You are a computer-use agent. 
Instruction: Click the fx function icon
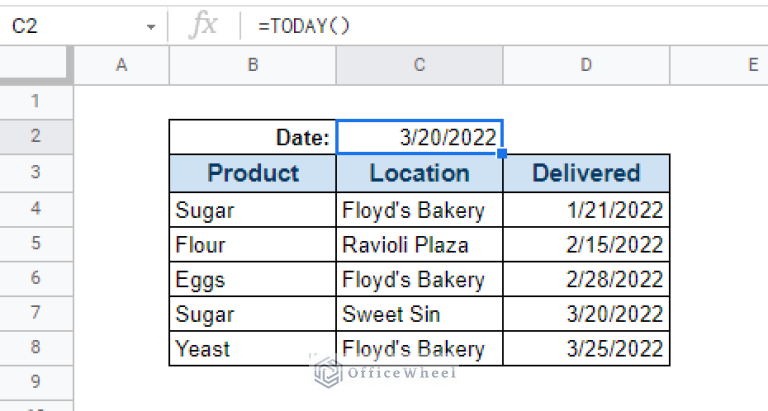click(203, 26)
